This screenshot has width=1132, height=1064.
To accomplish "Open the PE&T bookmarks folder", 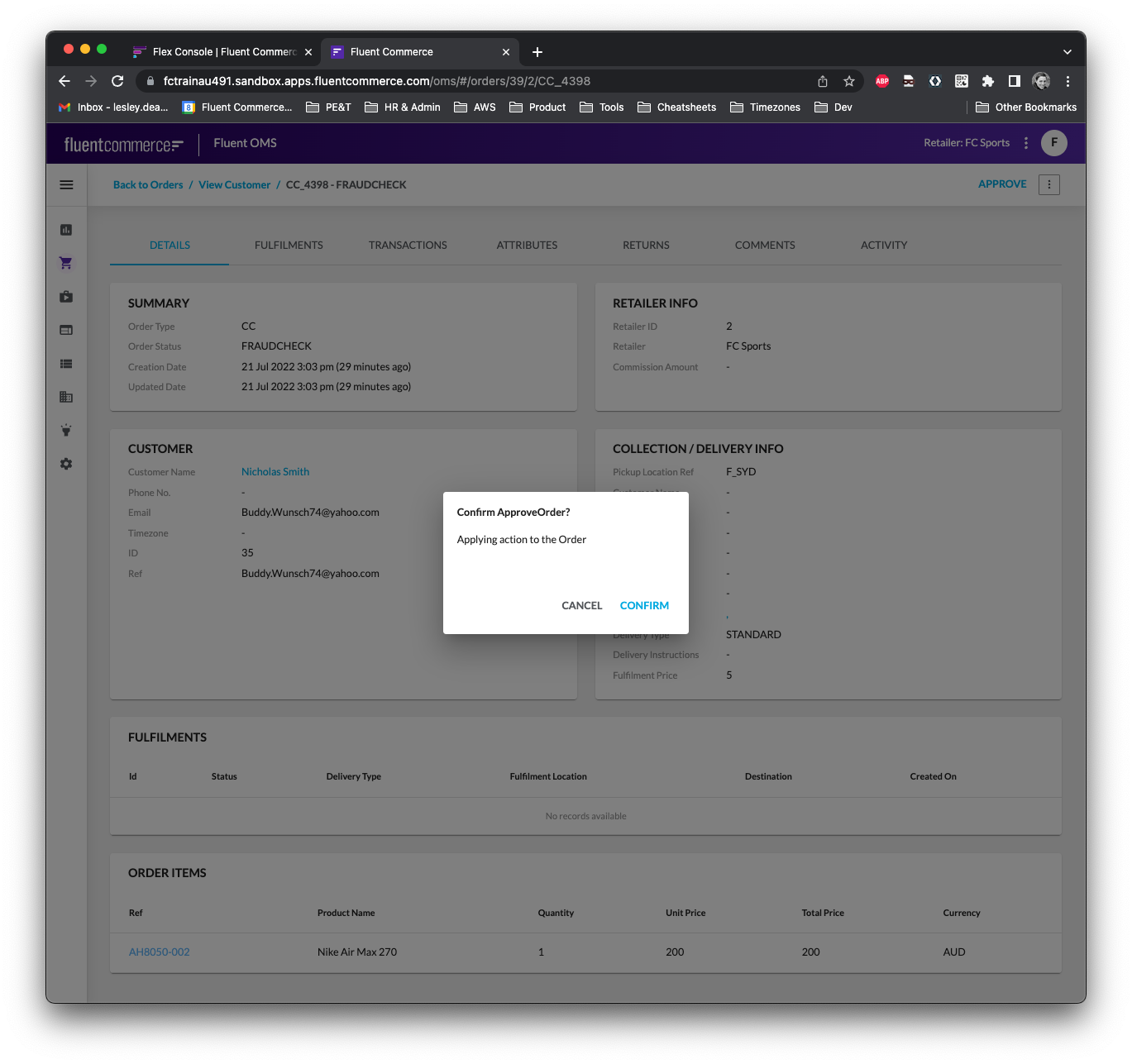I will (x=329, y=107).
